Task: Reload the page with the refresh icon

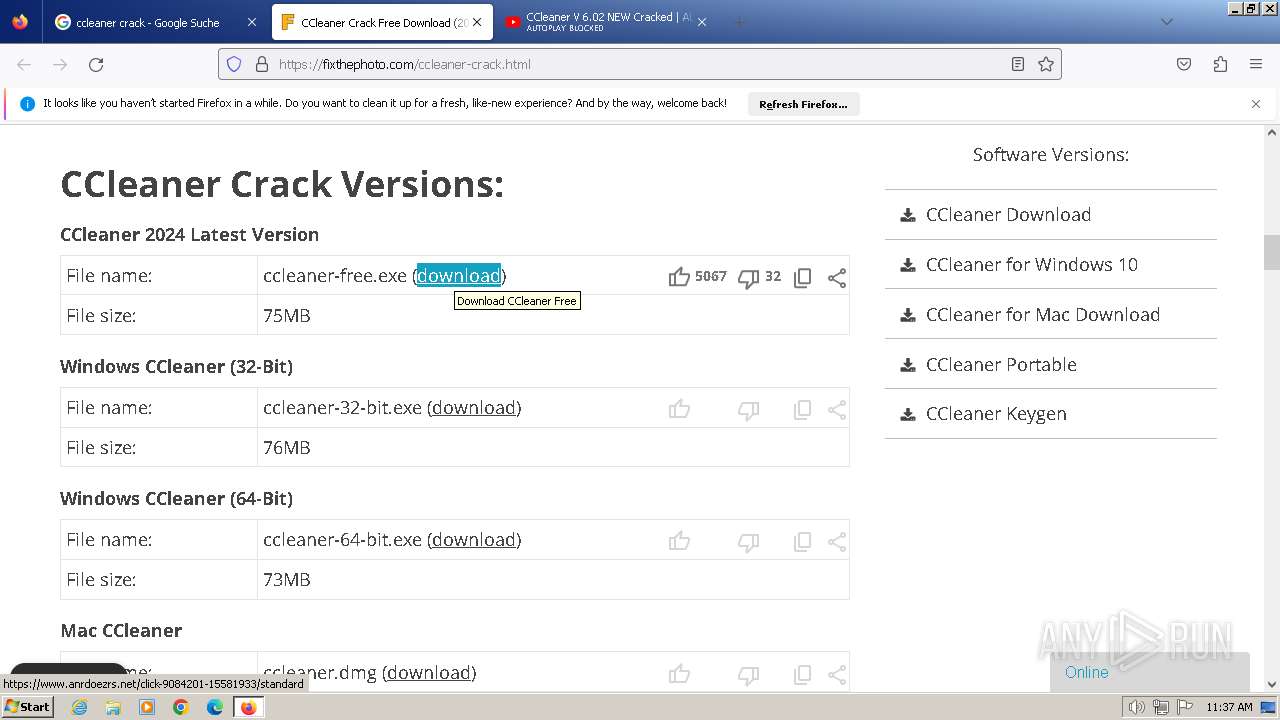Action: pos(96,64)
